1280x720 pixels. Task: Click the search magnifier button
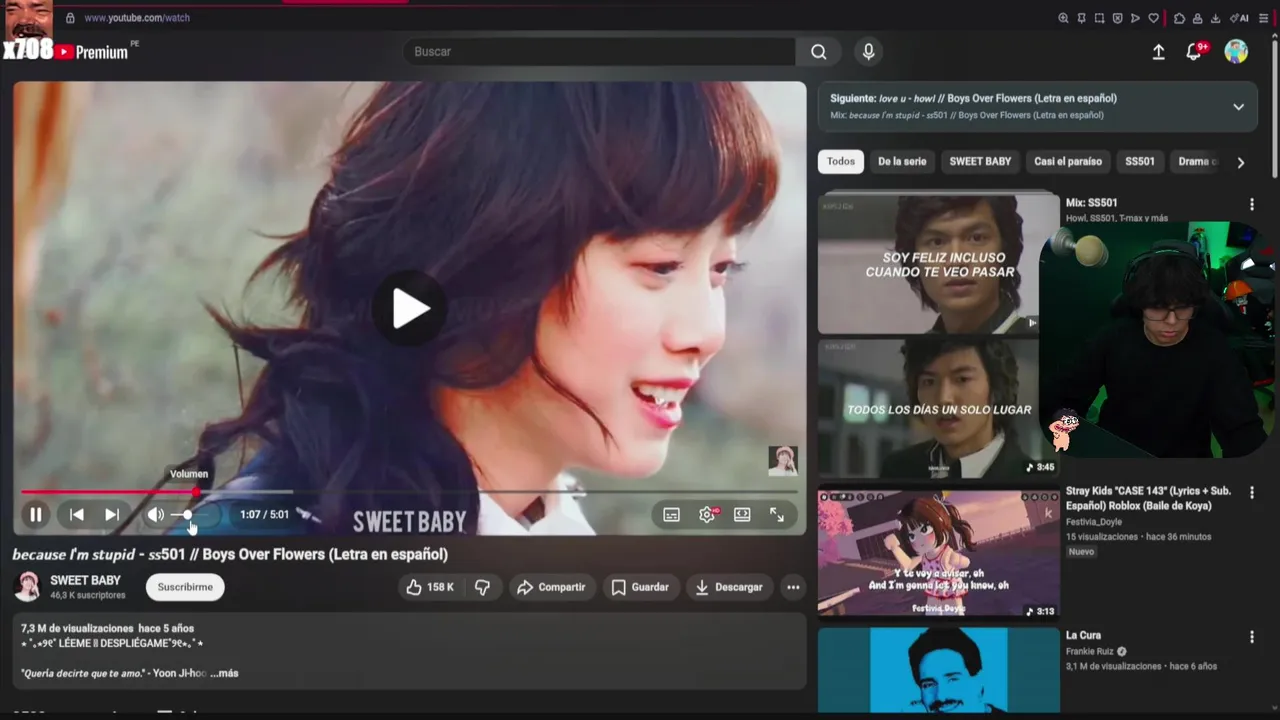click(x=819, y=52)
